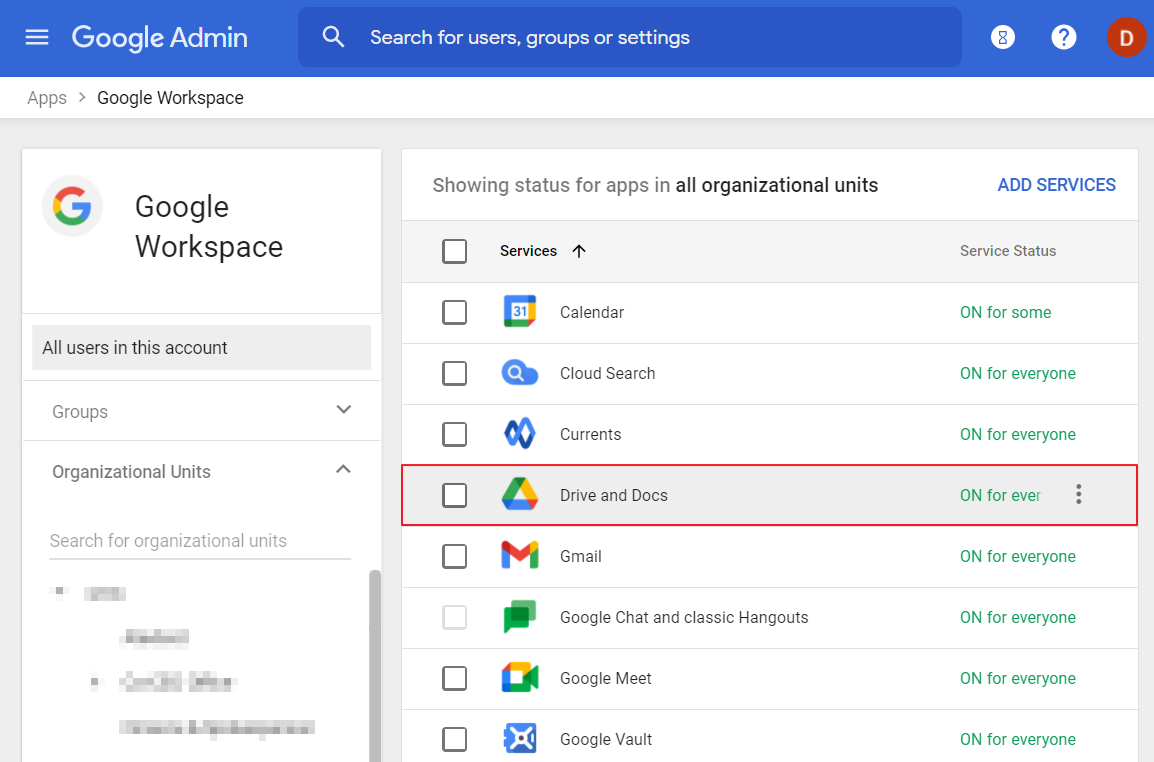This screenshot has width=1154, height=762.
Task: Click the Google Vault service icon
Action: tap(519, 739)
